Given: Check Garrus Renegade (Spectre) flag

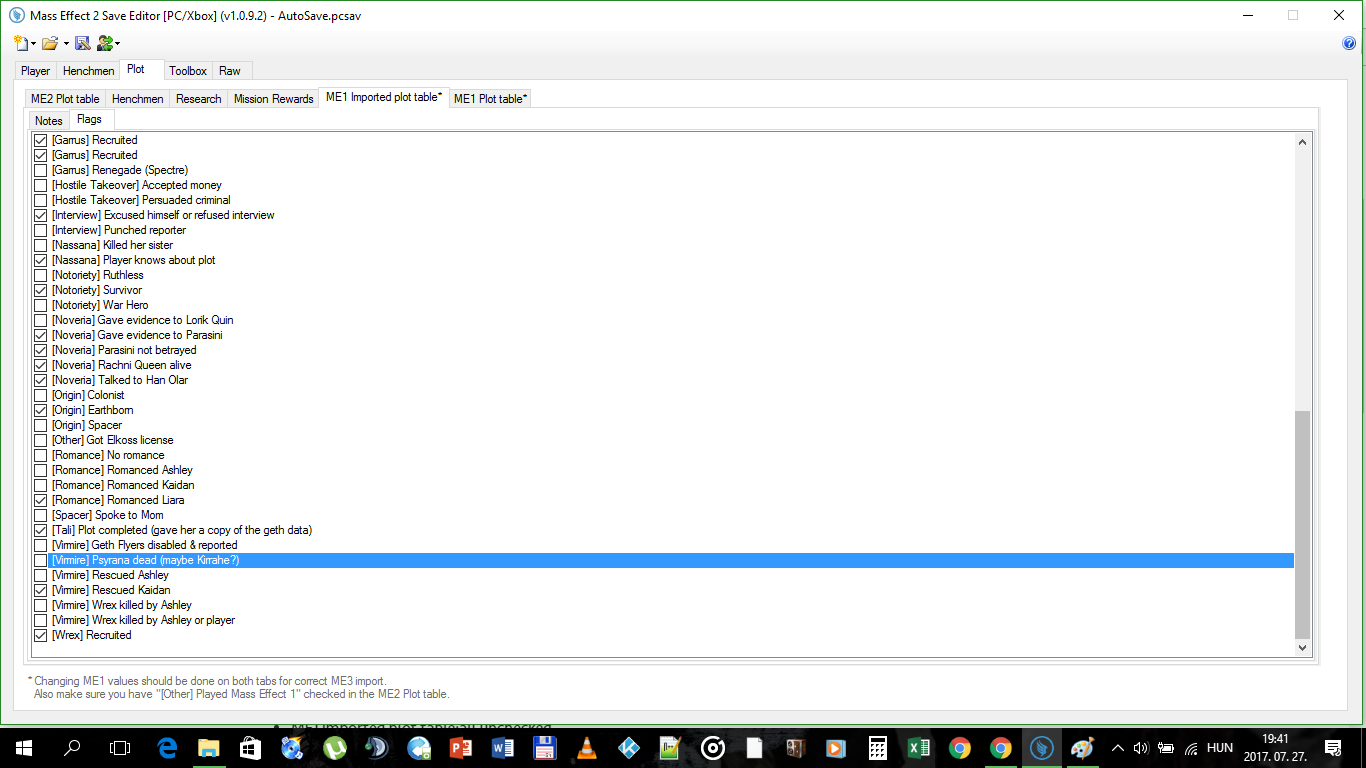Looking at the screenshot, I should click(41, 170).
